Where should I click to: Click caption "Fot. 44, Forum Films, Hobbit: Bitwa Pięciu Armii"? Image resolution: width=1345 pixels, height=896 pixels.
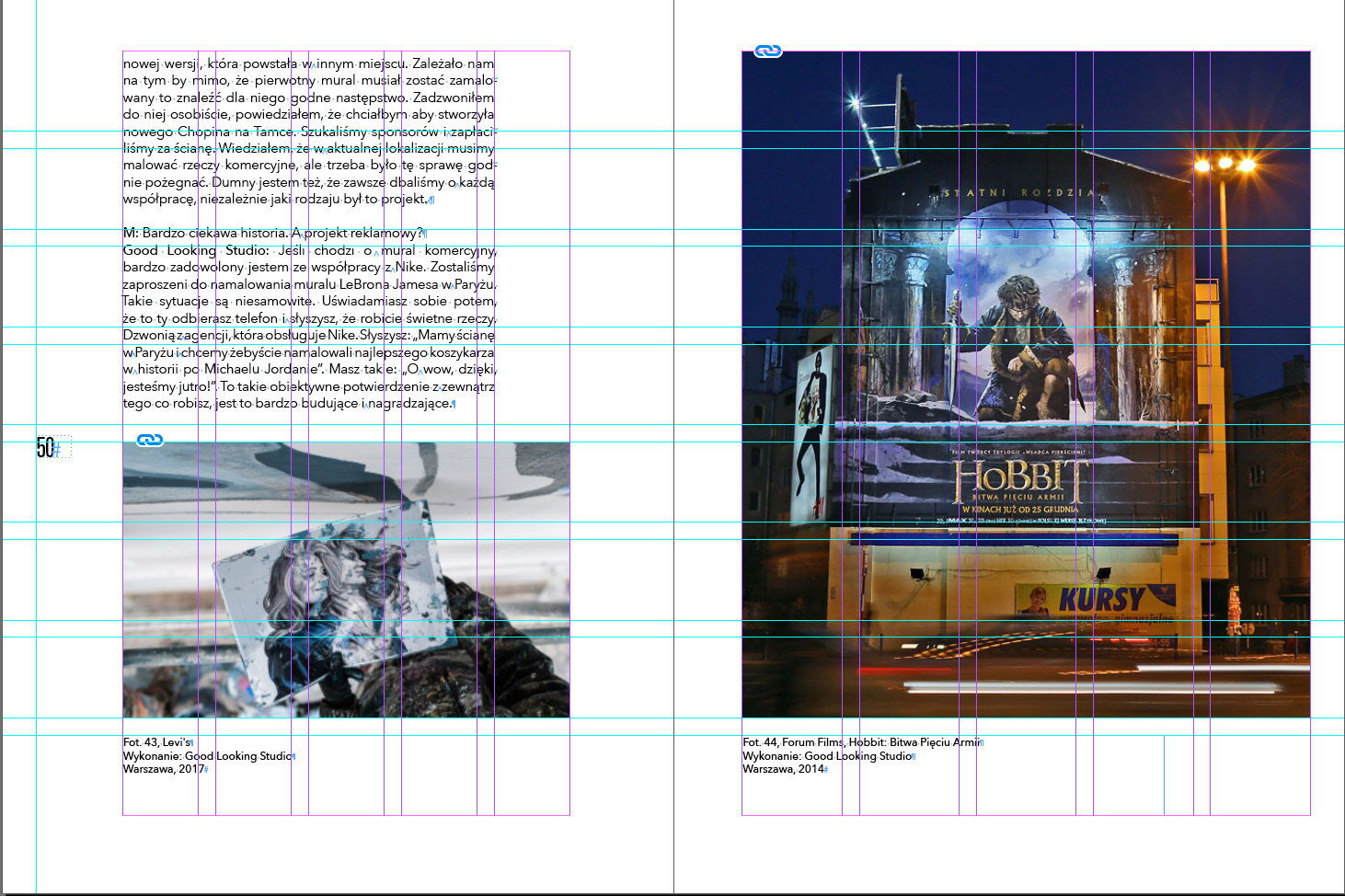pyautogui.click(x=860, y=742)
